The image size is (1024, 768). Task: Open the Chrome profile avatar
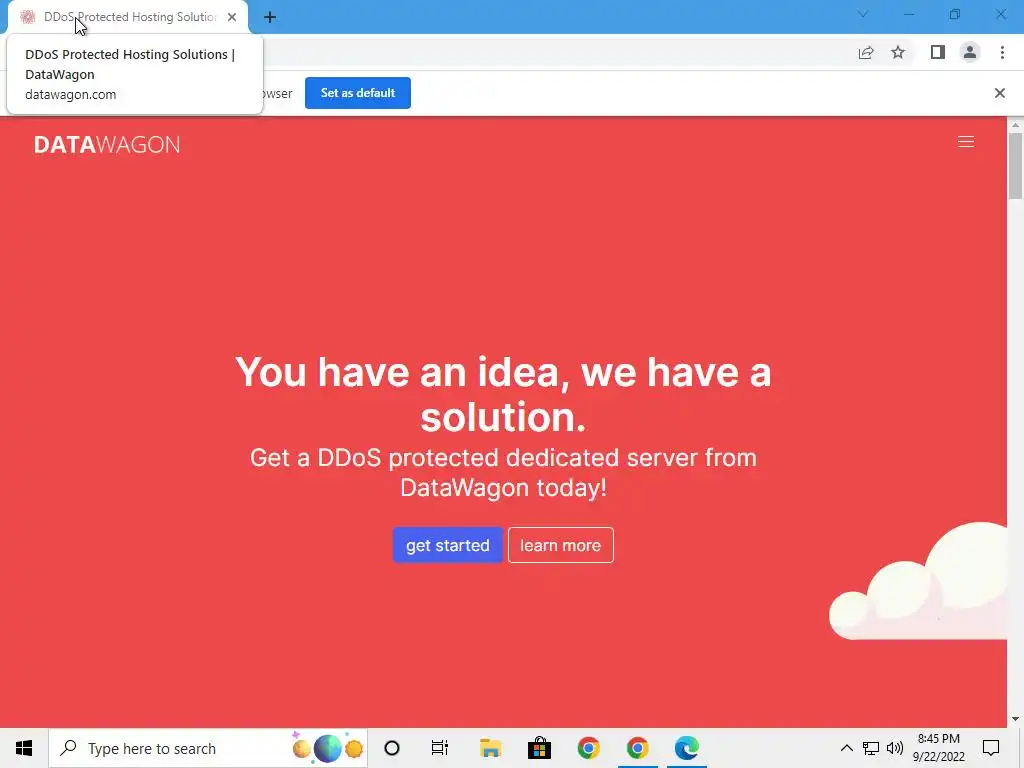coord(970,52)
